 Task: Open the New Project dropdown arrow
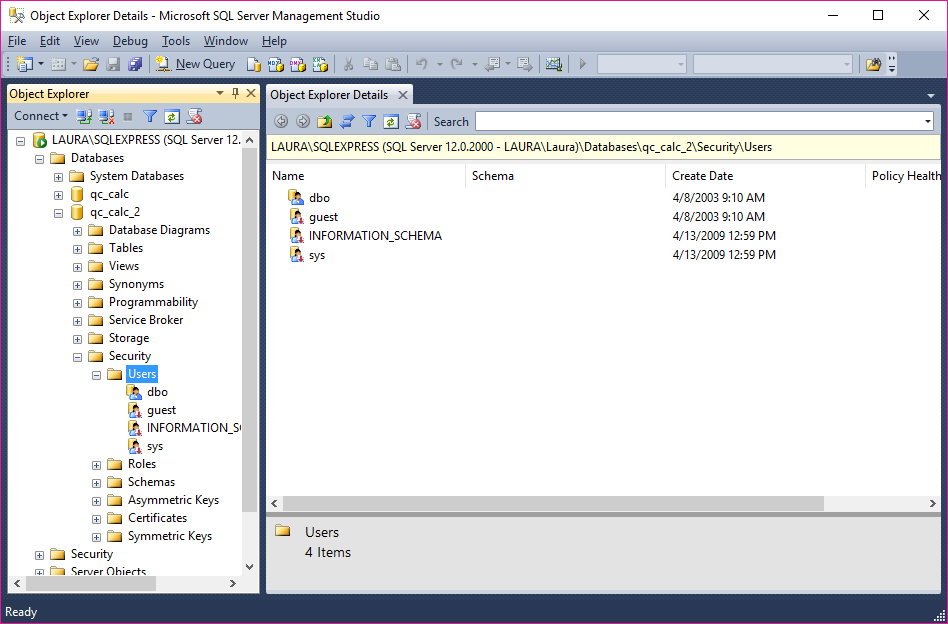point(41,63)
